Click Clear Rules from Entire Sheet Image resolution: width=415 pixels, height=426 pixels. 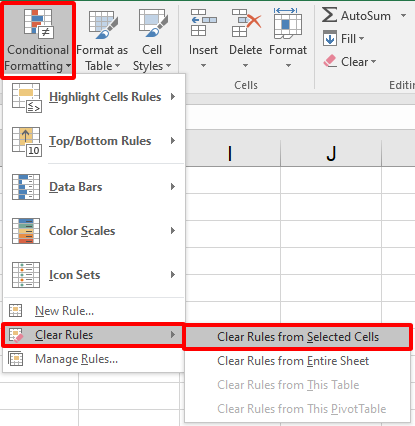[298, 361]
